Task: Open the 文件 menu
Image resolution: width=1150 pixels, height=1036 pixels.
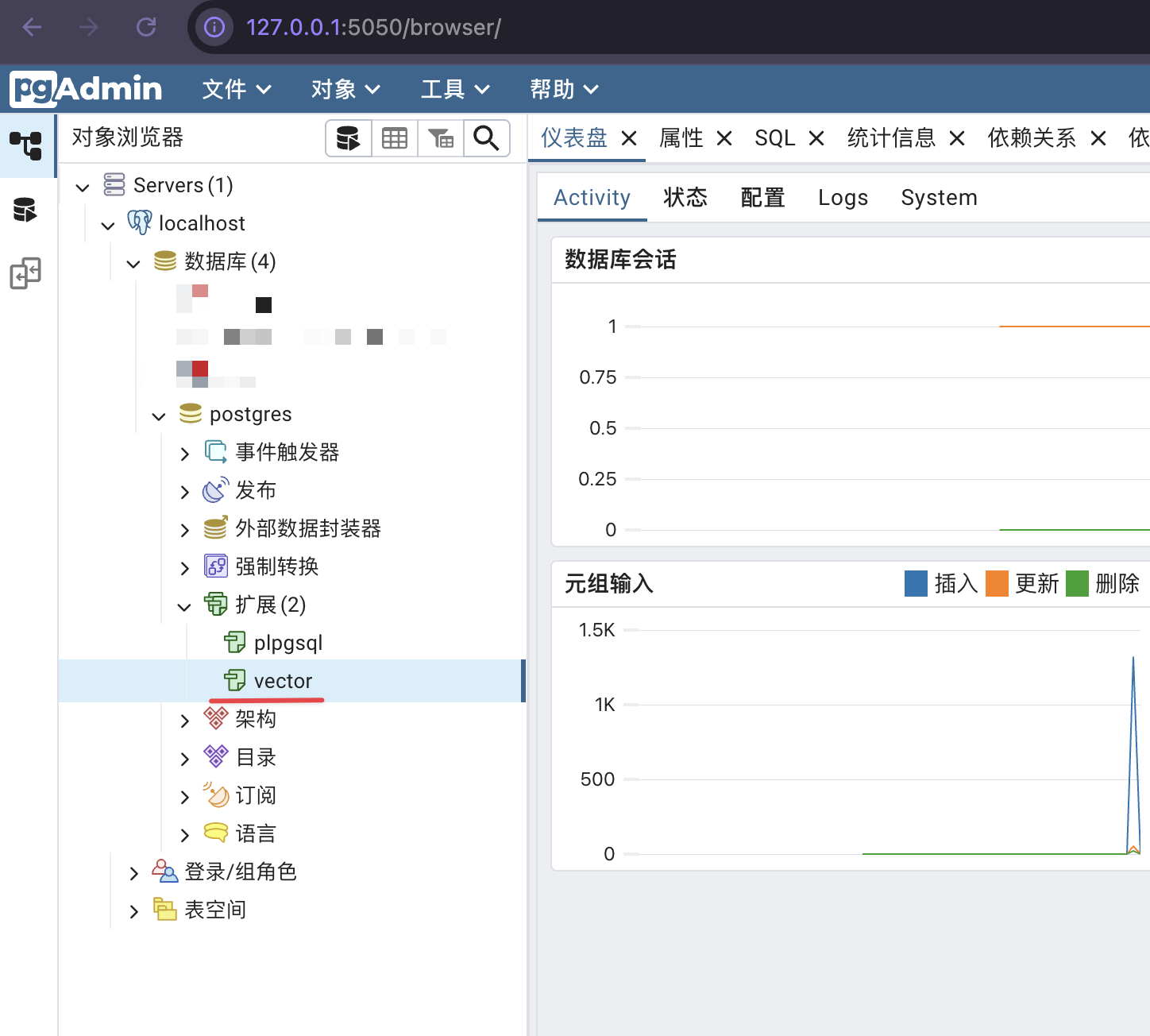Action: click(x=237, y=89)
